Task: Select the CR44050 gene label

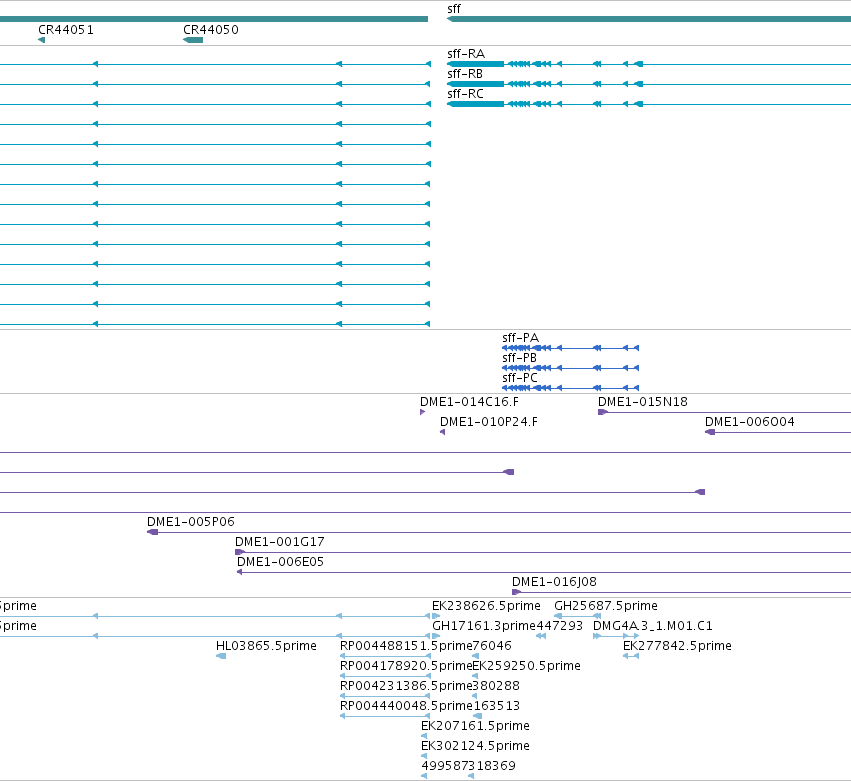Action: [211, 30]
